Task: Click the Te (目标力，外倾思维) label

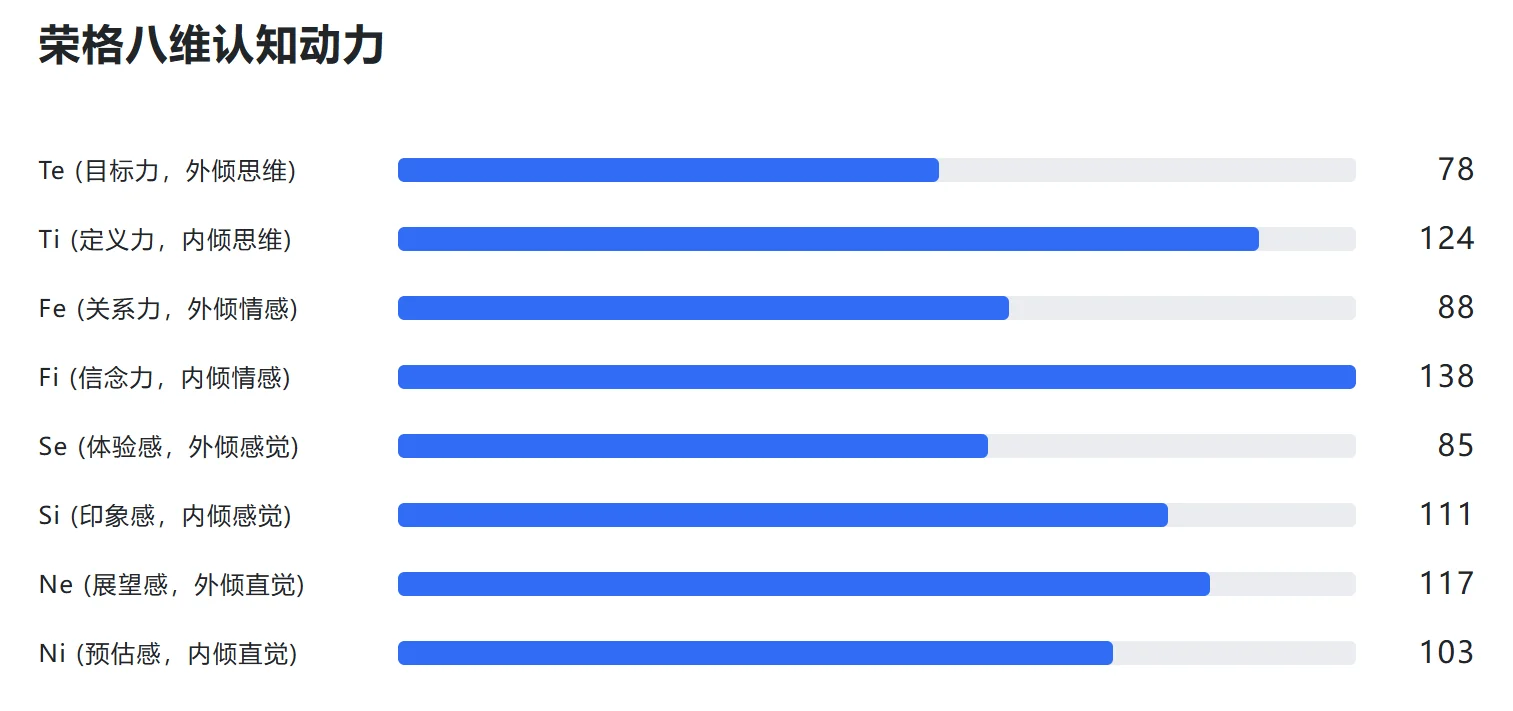Action: coord(167,171)
